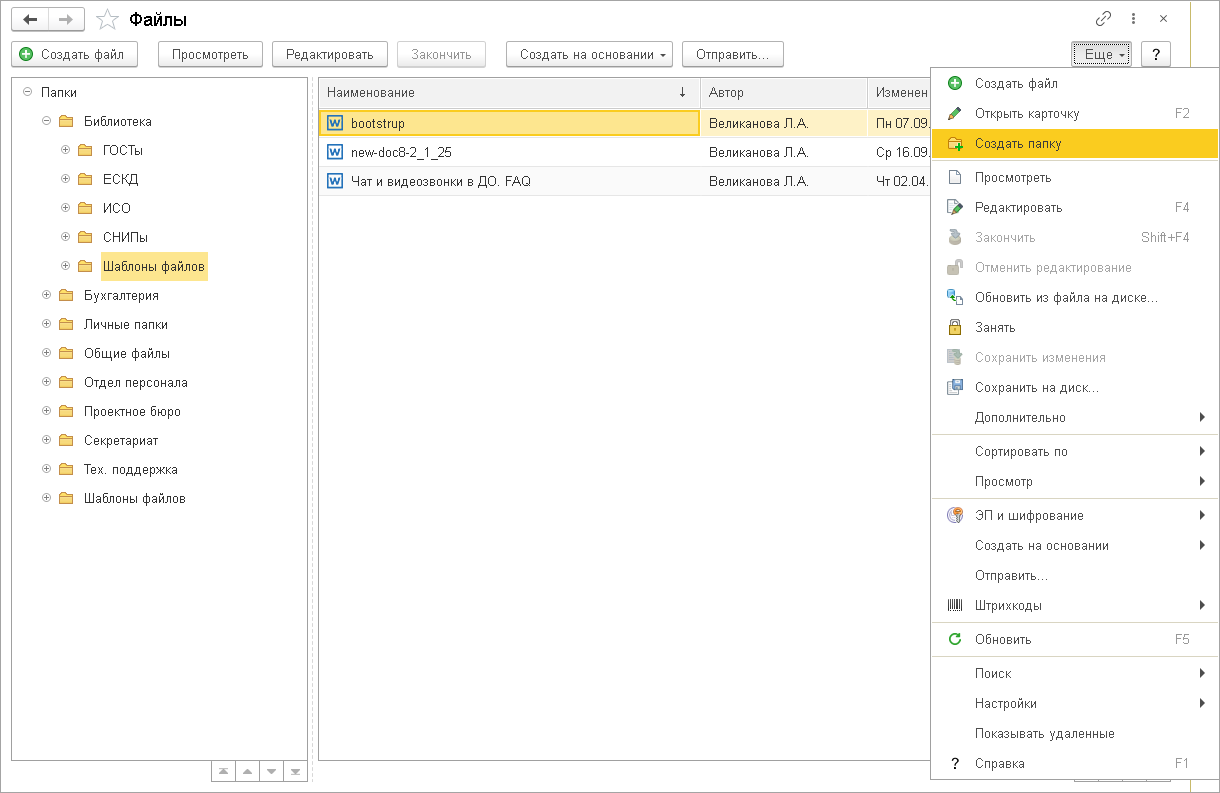
Task: Click the floppy disk icon Сохранить на диск
Action: [955, 387]
